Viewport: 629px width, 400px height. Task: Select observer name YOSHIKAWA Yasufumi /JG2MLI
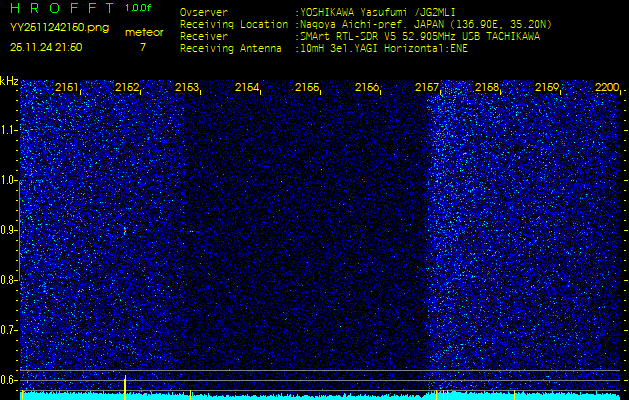click(x=377, y=12)
